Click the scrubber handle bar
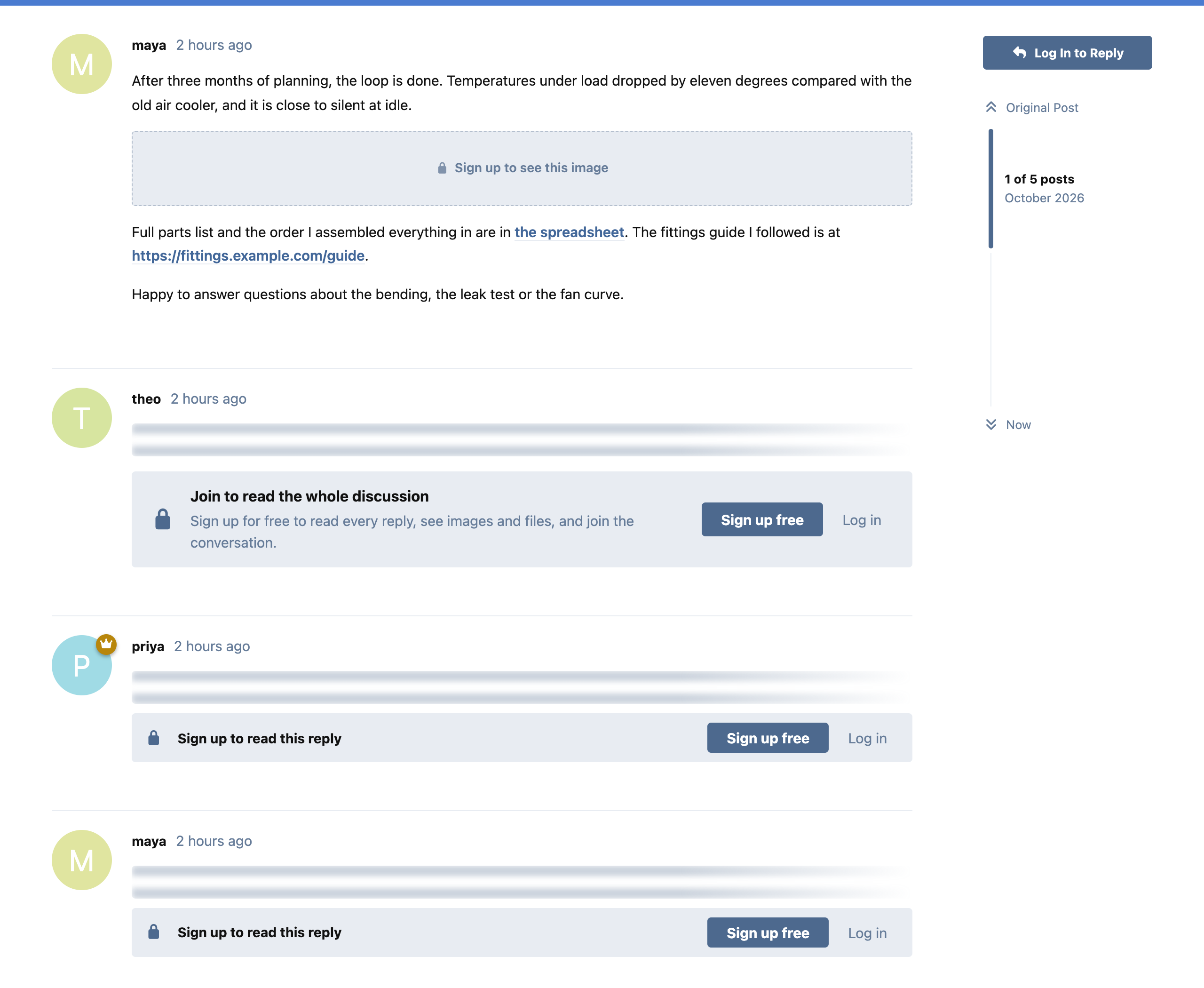 [x=990, y=189]
